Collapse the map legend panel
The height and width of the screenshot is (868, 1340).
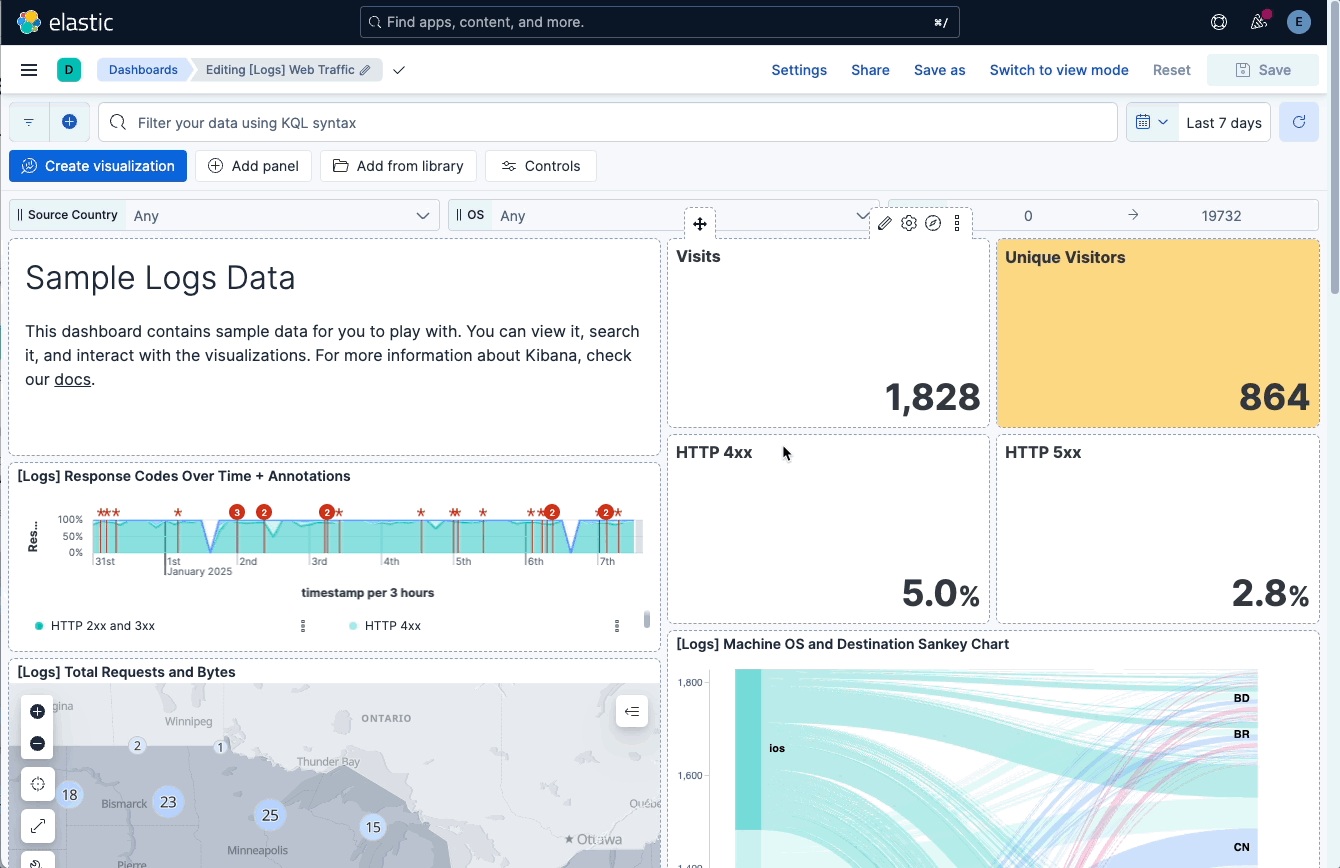click(632, 711)
